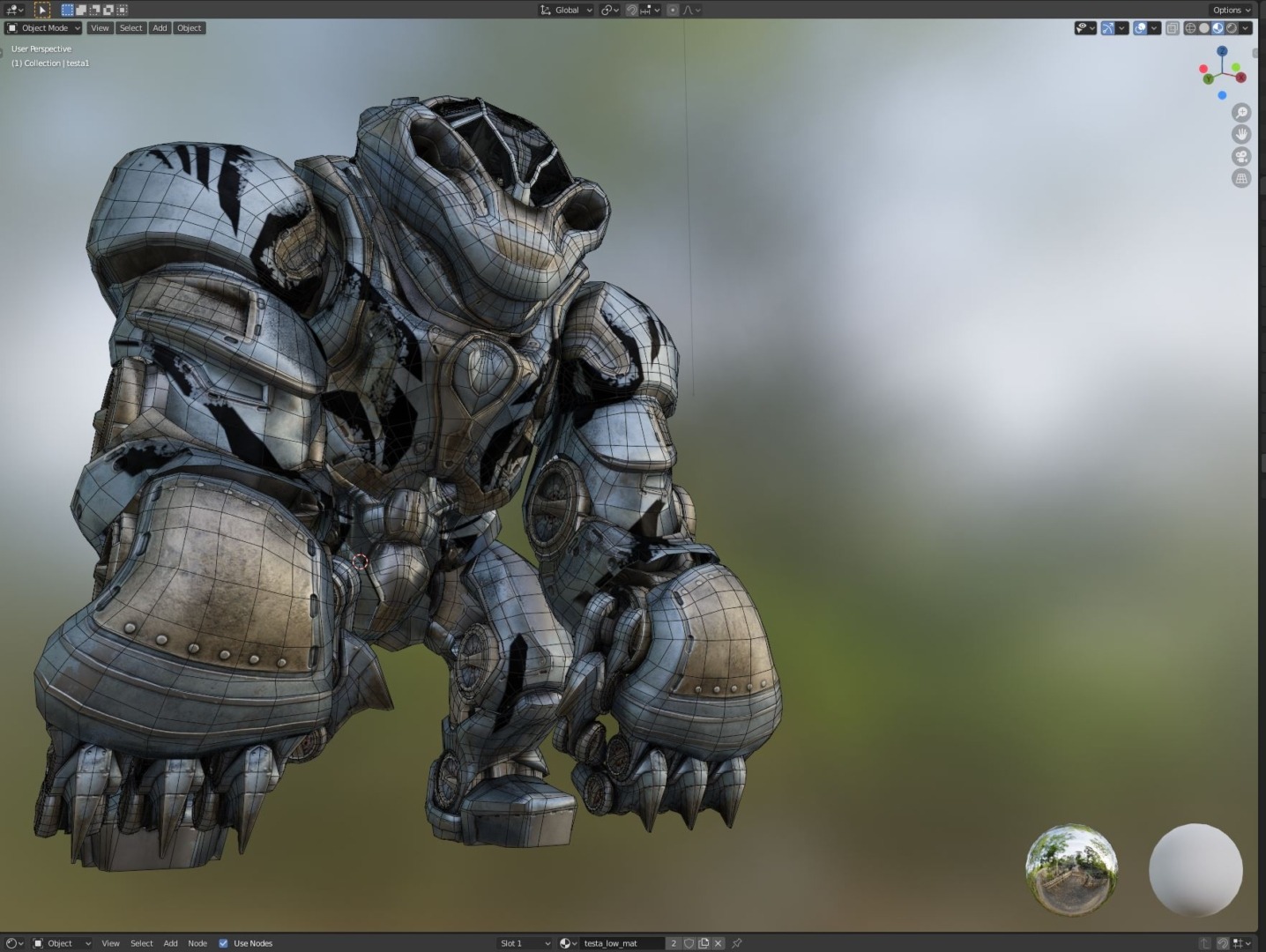Click the go to parent node tree icon
Image resolution: width=1266 pixels, height=952 pixels.
coord(1205,943)
